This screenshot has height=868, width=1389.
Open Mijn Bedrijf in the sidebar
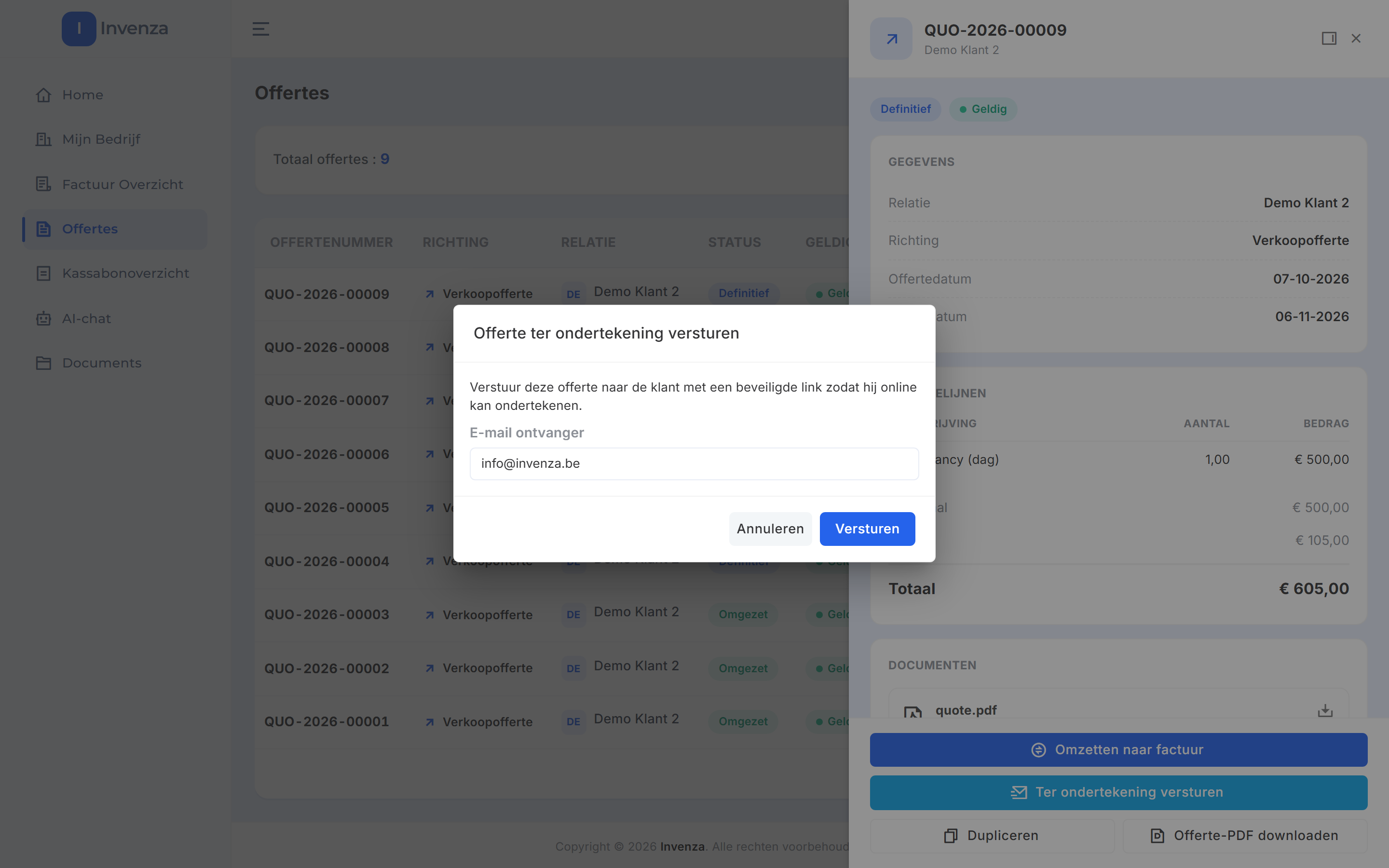click(115, 139)
